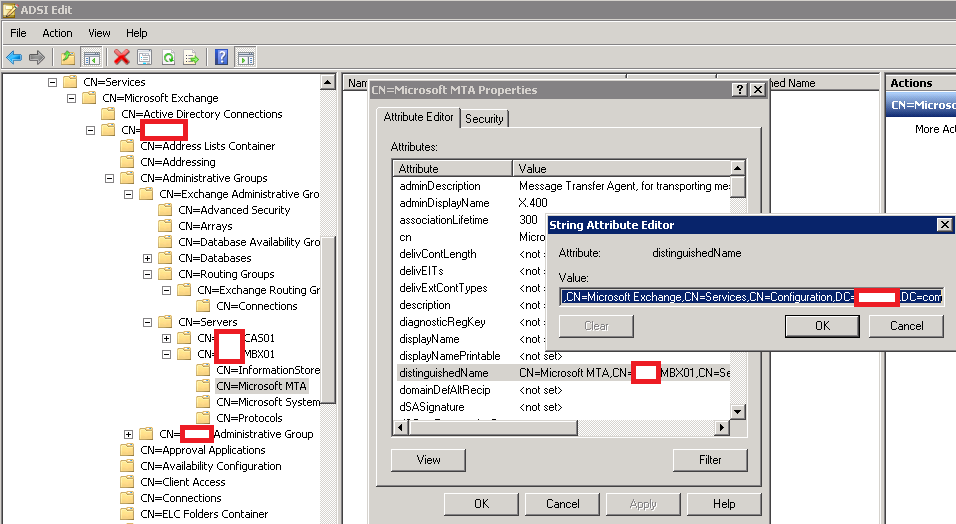The image size is (956, 524).
Task: Collapse the CN=Routing Groups node
Action: coord(148,274)
